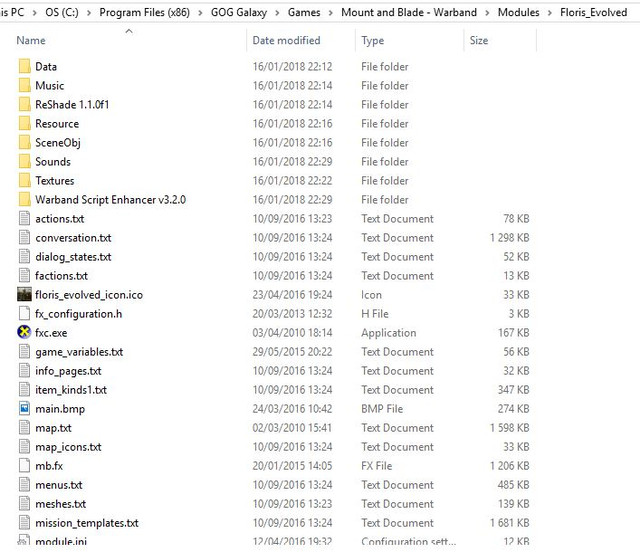Click the '29/05/2015 20:22' date of game_variables.txt
The image size is (640, 560).
tap(292, 352)
